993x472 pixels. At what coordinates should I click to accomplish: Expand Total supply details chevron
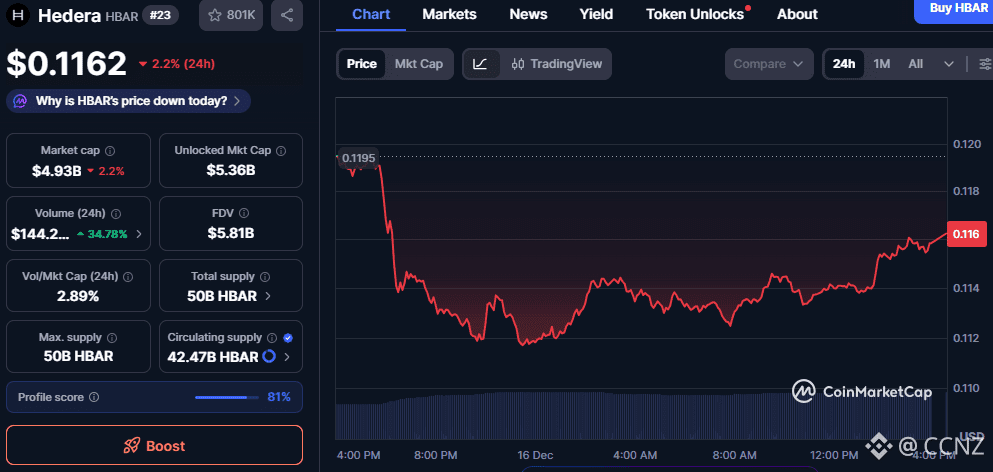tap(268, 296)
